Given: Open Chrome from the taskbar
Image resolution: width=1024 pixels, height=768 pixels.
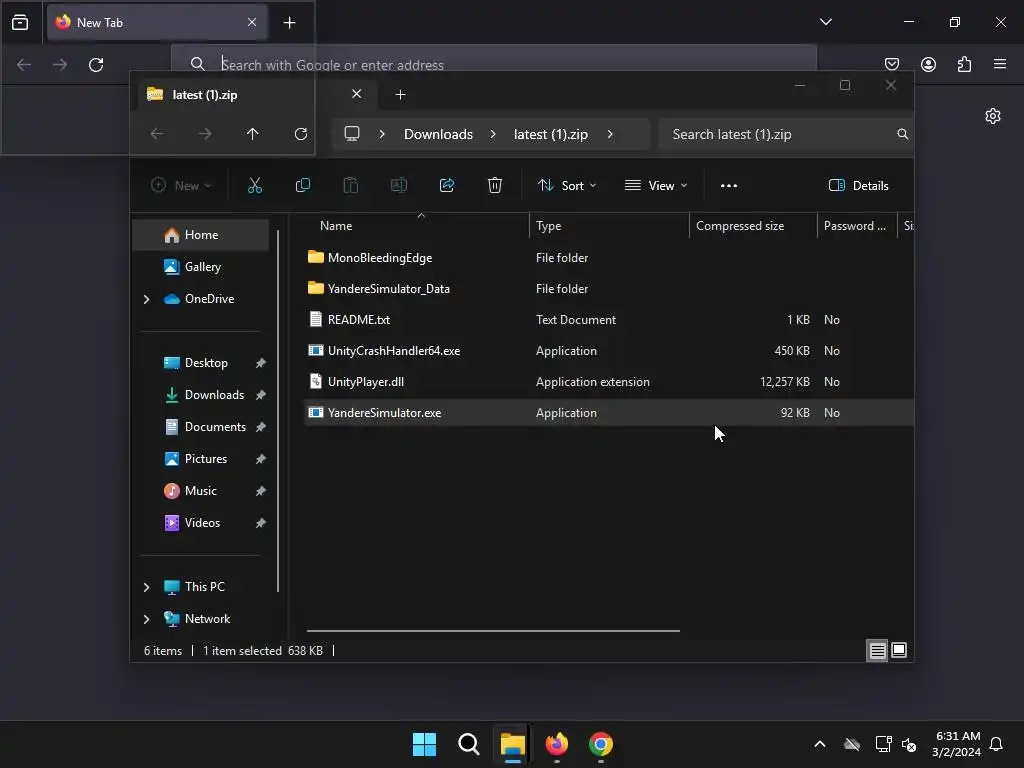Looking at the screenshot, I should [x=601, y=744].
